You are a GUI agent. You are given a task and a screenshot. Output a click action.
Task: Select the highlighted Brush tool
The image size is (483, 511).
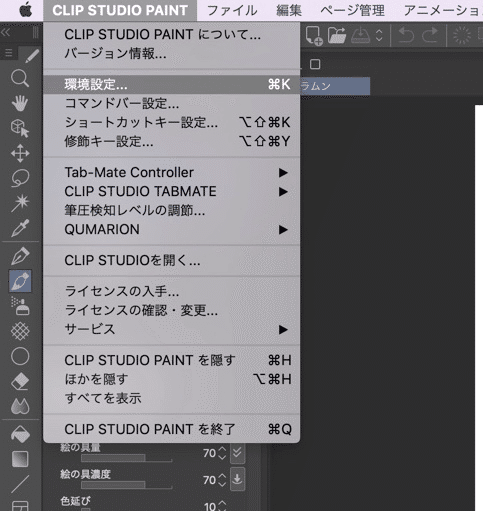(20, 281)
